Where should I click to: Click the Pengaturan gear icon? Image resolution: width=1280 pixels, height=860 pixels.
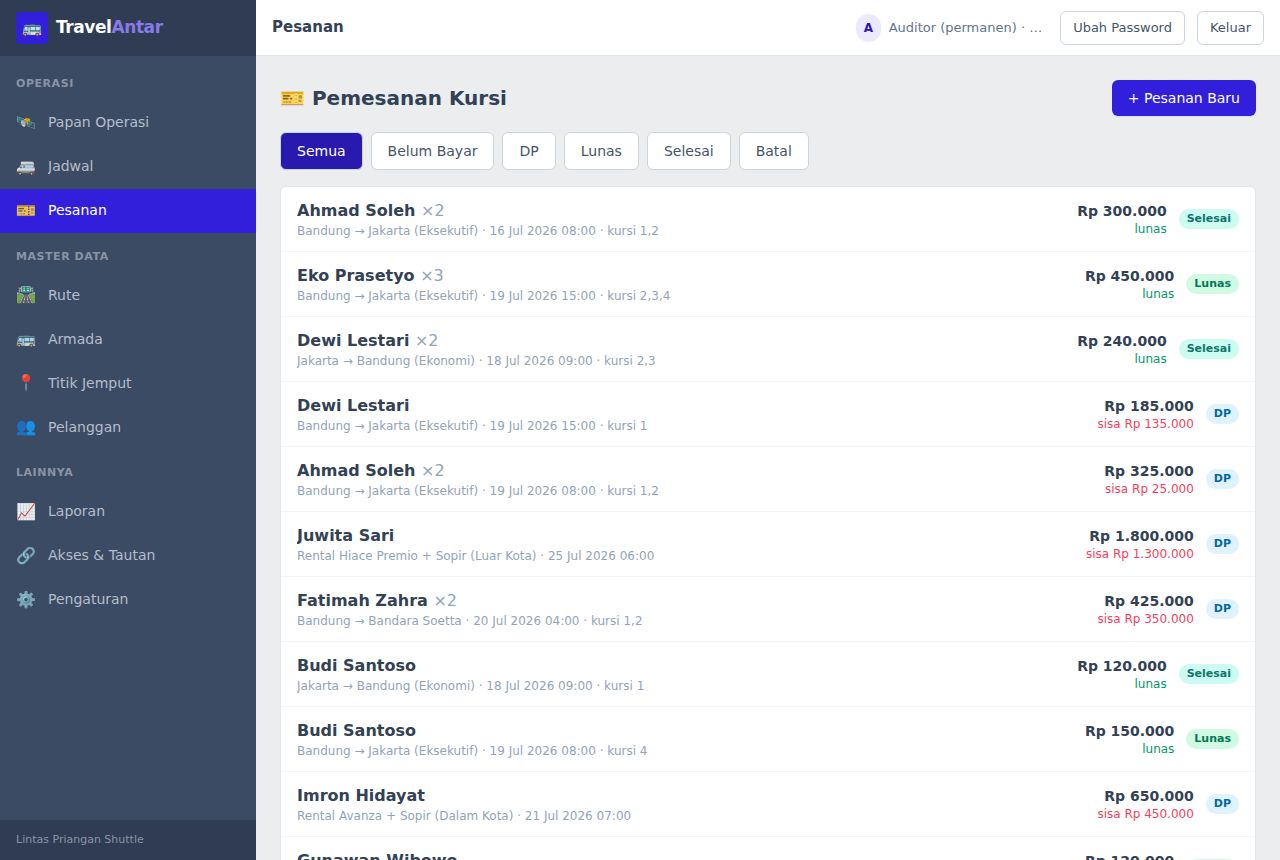26,599
